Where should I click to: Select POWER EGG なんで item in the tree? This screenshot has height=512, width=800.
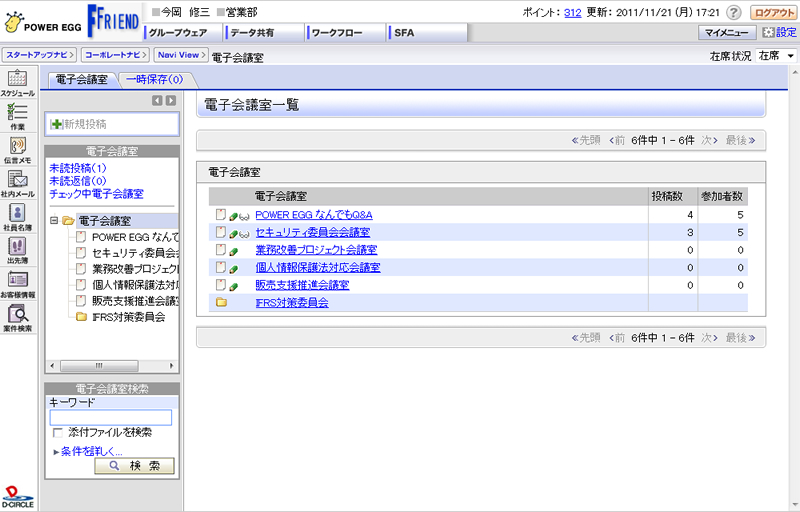(x=135, y=237)
